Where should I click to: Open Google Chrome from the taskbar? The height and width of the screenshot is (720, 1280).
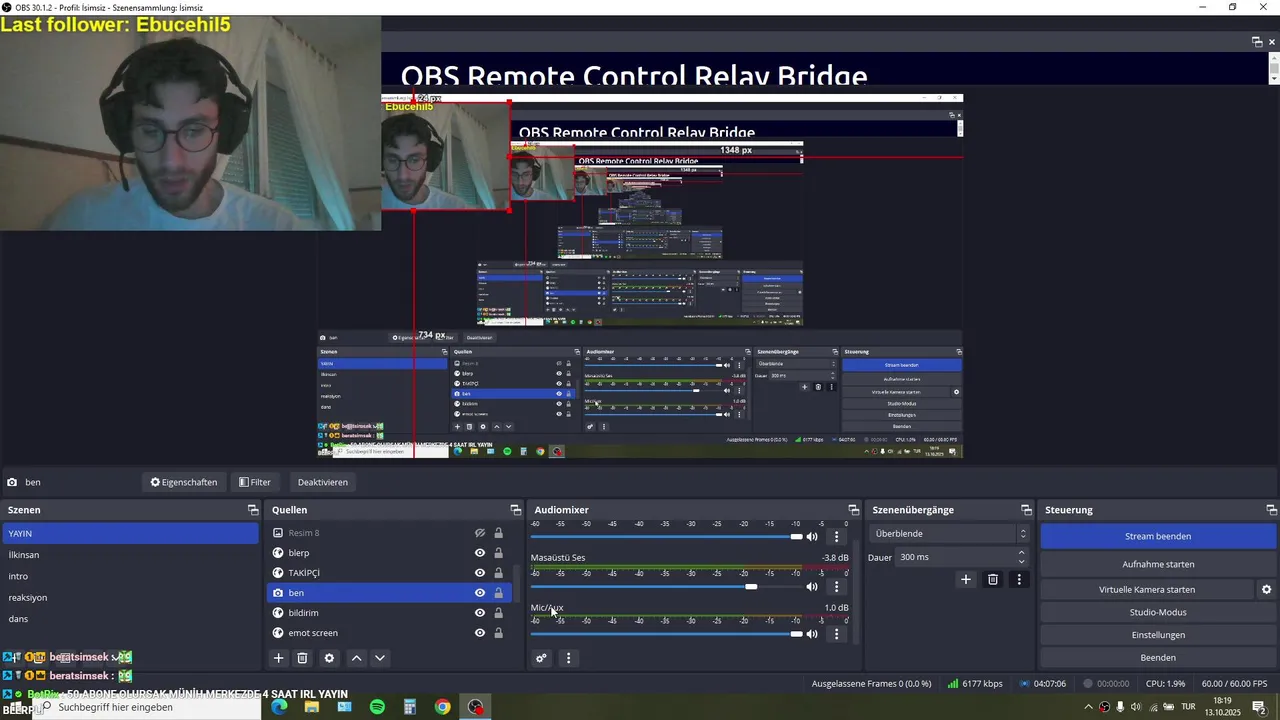click(x=442, y=707)
